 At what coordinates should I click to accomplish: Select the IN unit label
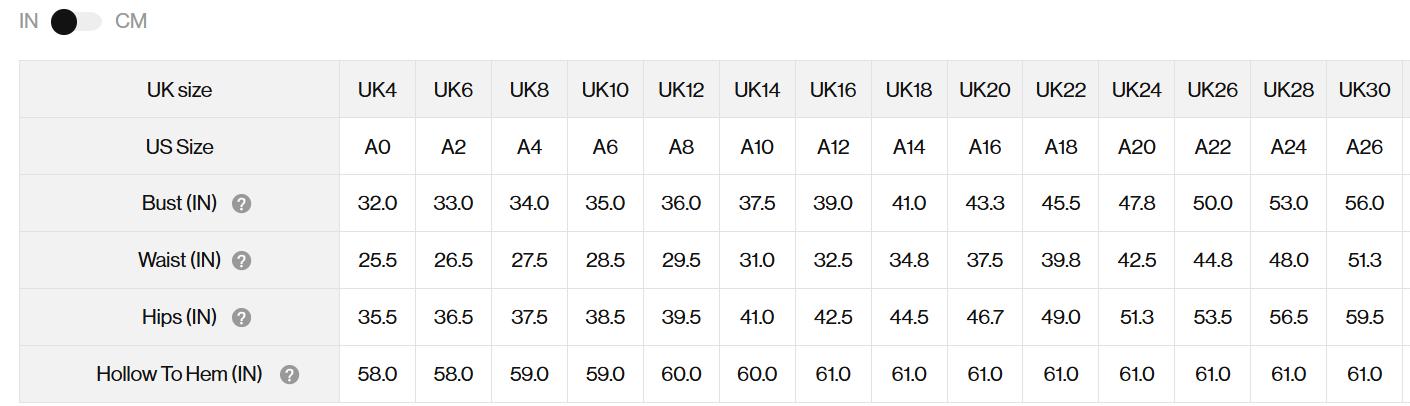click(28, 21)
